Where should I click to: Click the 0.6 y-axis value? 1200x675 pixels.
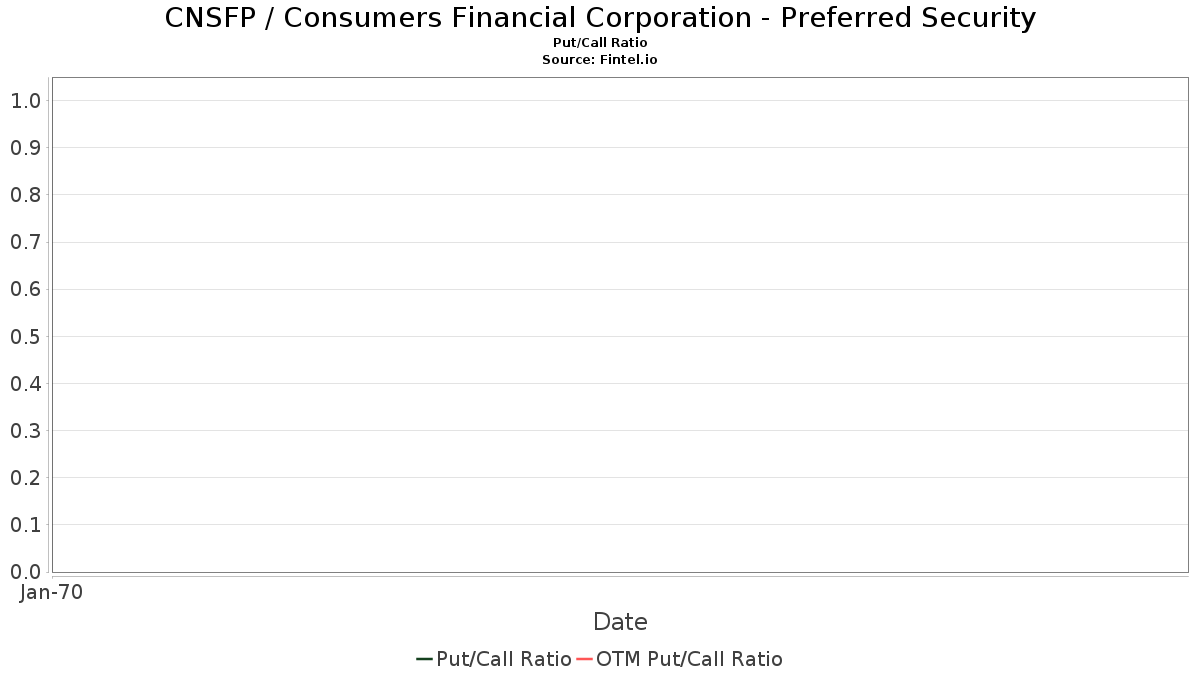pyautogui.click(x=25, y=289)
